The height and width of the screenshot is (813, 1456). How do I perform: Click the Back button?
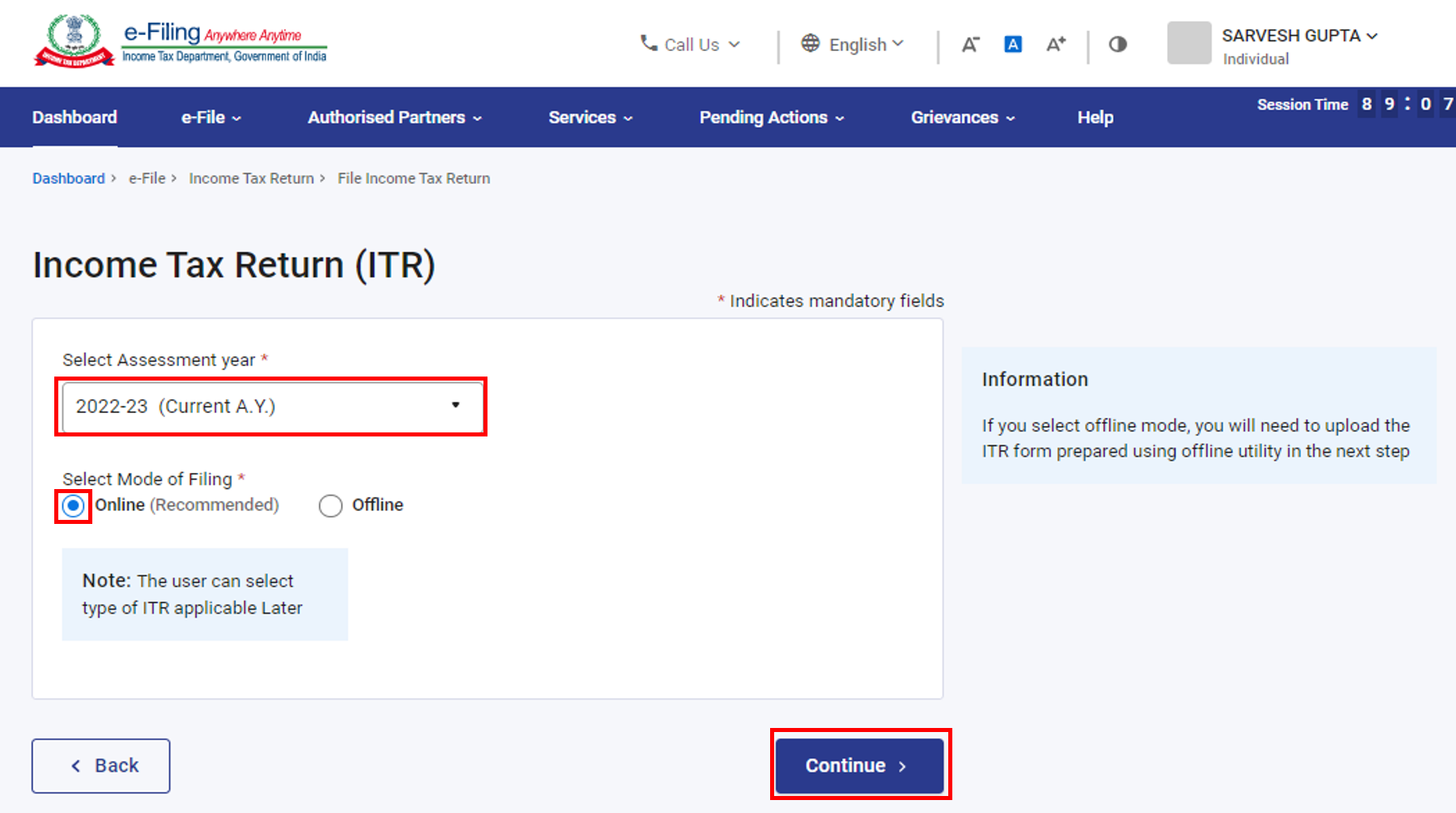pos(101,765)
